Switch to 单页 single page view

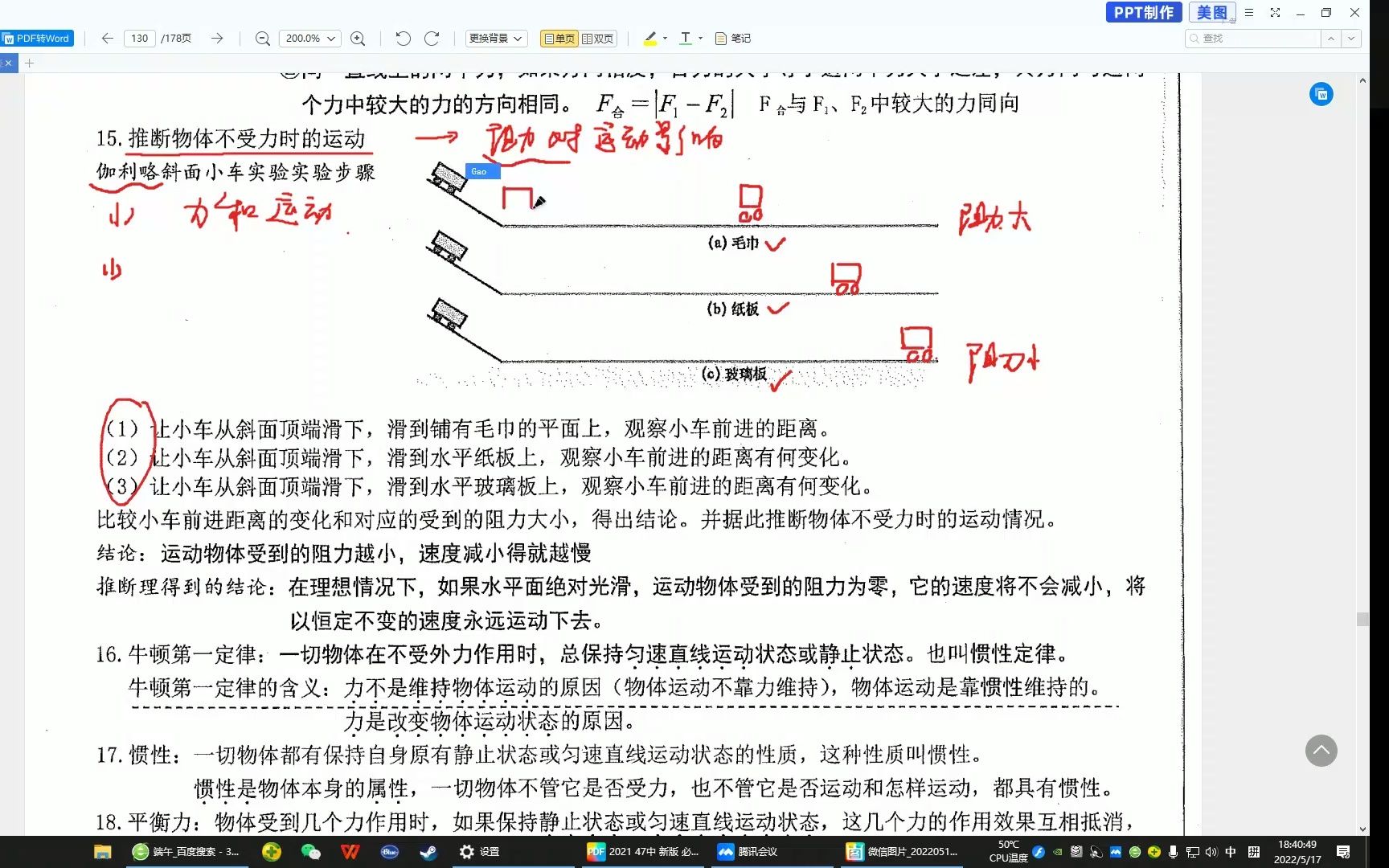[x=559, y=39]
